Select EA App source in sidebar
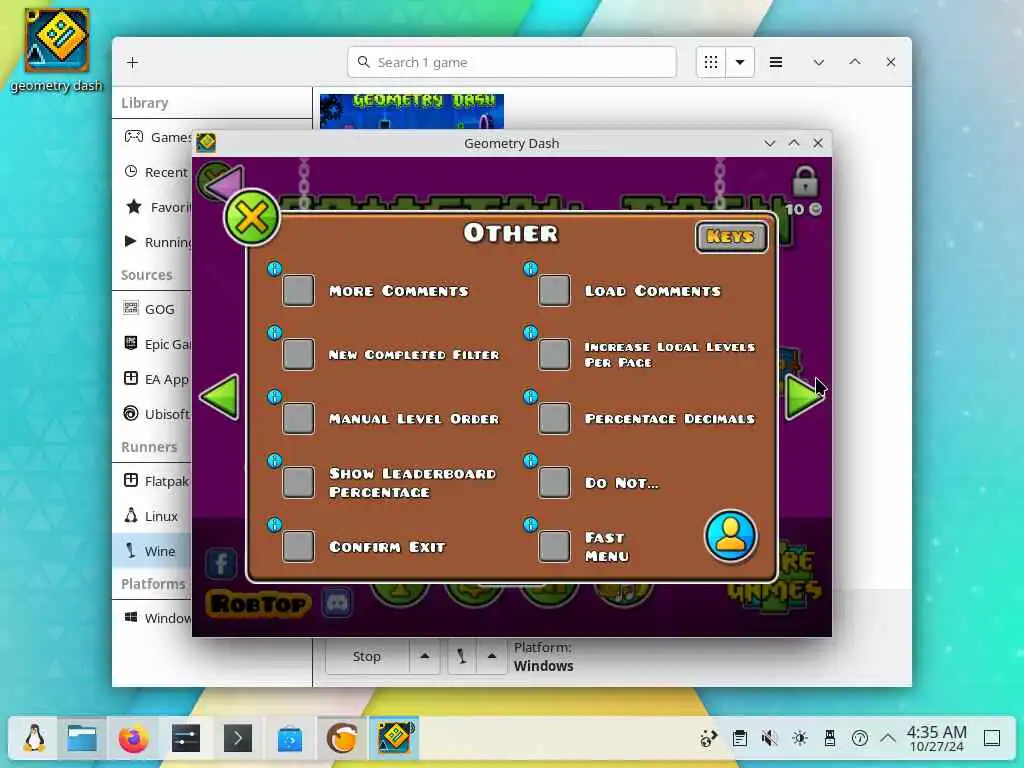 pyautogui.click(x=152, y=379)
